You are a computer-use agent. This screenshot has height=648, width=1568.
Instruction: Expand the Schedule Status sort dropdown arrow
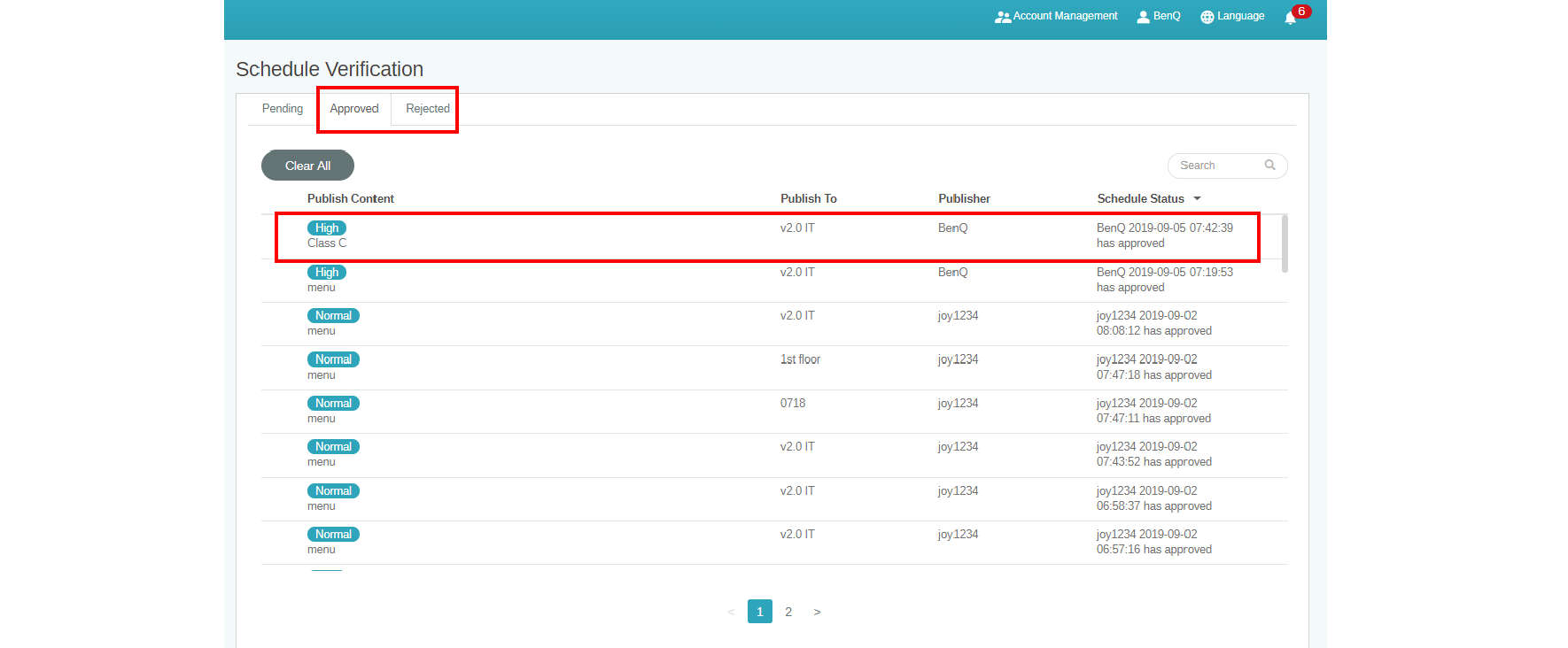(x=1197, y=198)
